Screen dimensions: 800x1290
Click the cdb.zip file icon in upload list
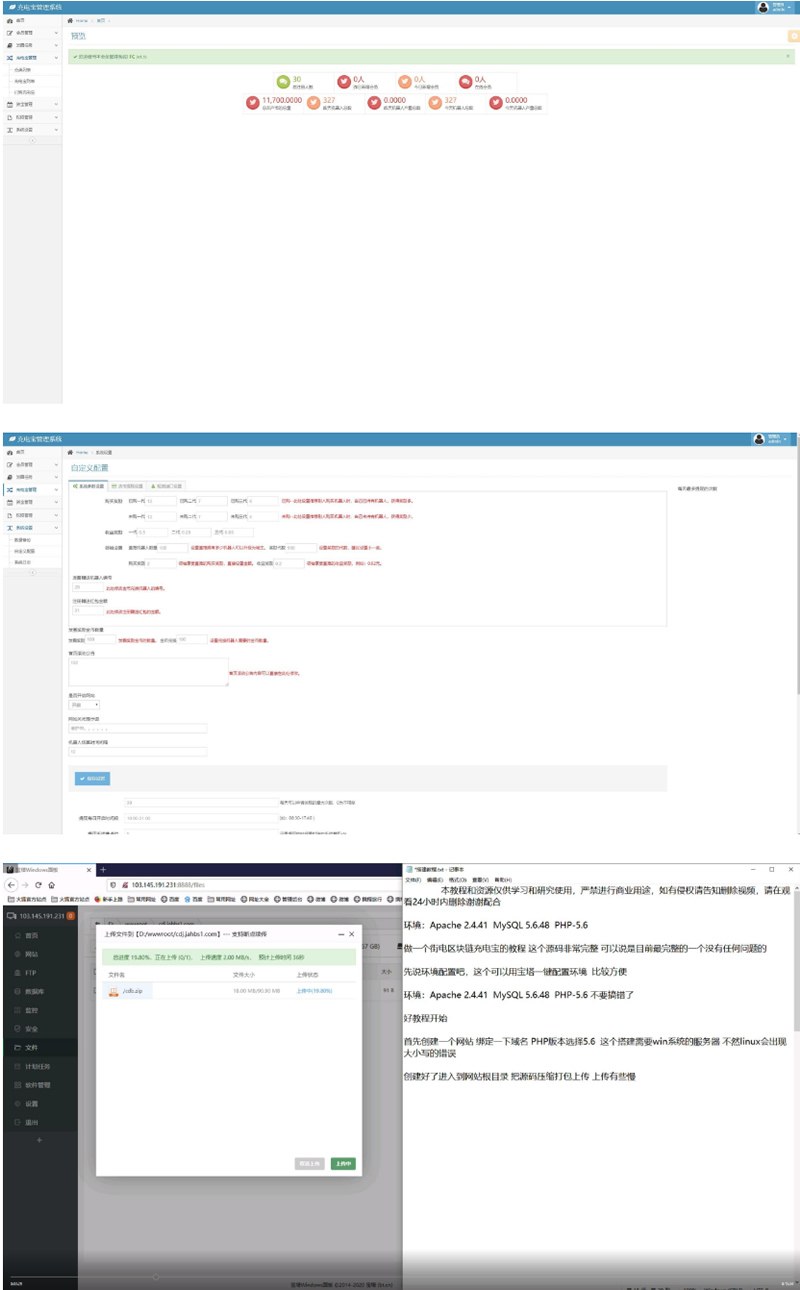(x=112, y=989)
